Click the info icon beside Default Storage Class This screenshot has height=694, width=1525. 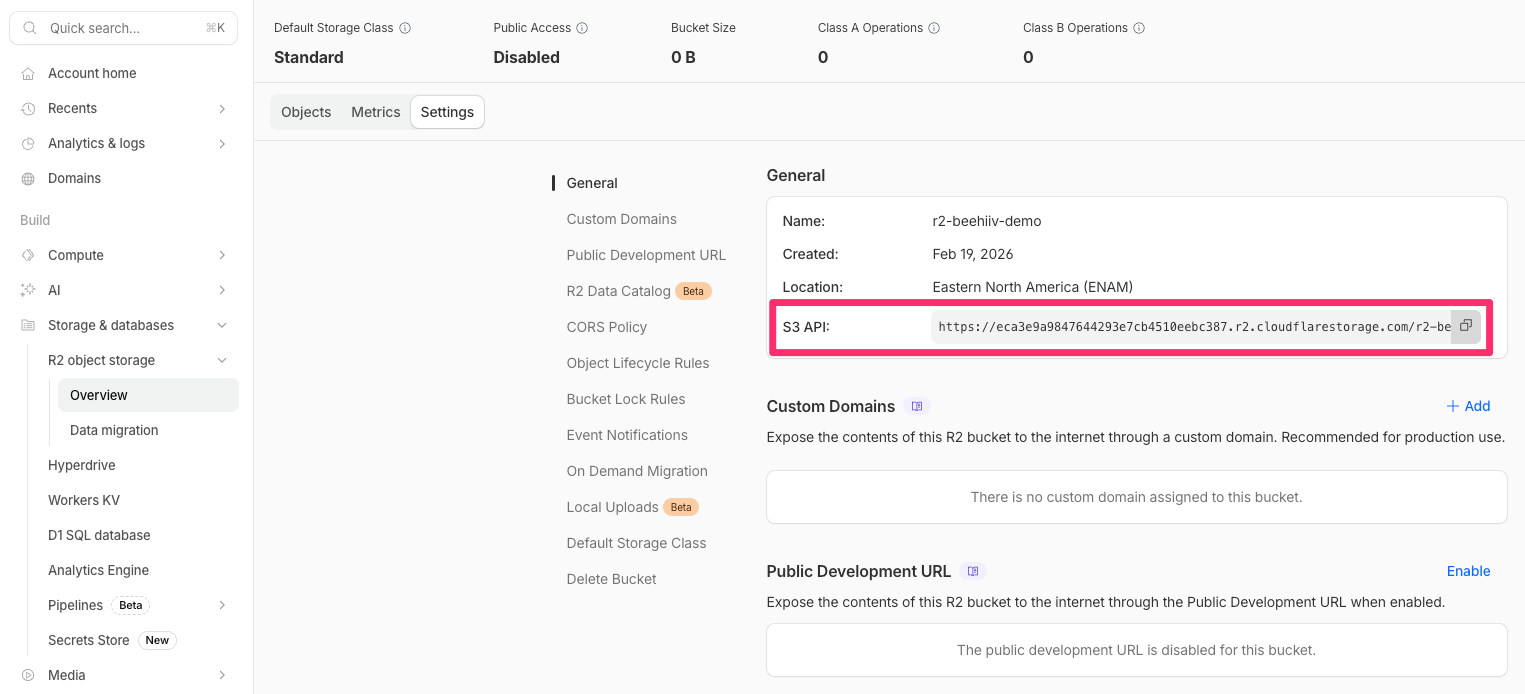(405, 28)
